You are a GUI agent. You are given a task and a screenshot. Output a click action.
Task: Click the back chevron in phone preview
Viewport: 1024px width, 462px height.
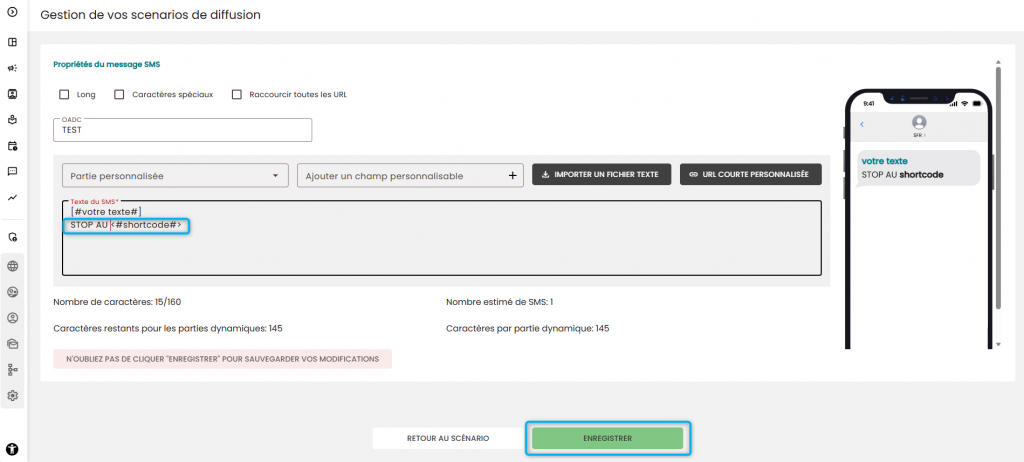[862, 124]
